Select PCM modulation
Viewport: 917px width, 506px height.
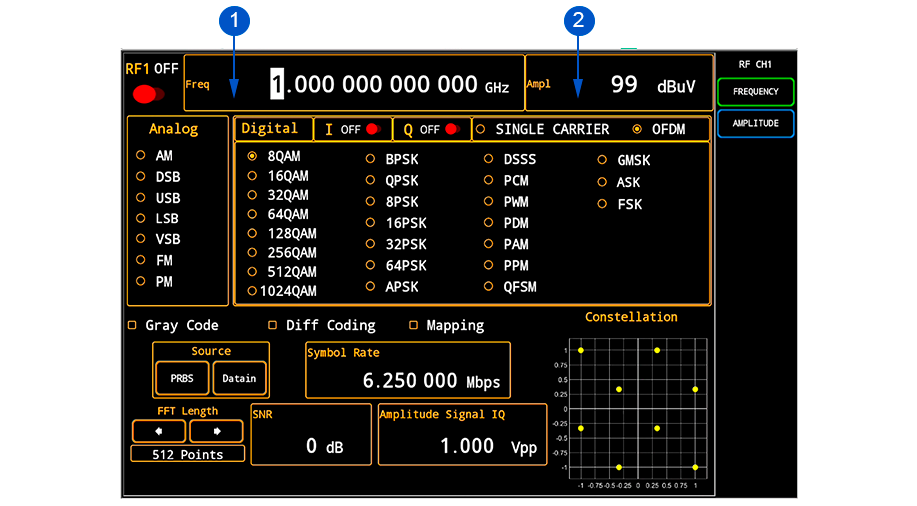click(488, 180)
